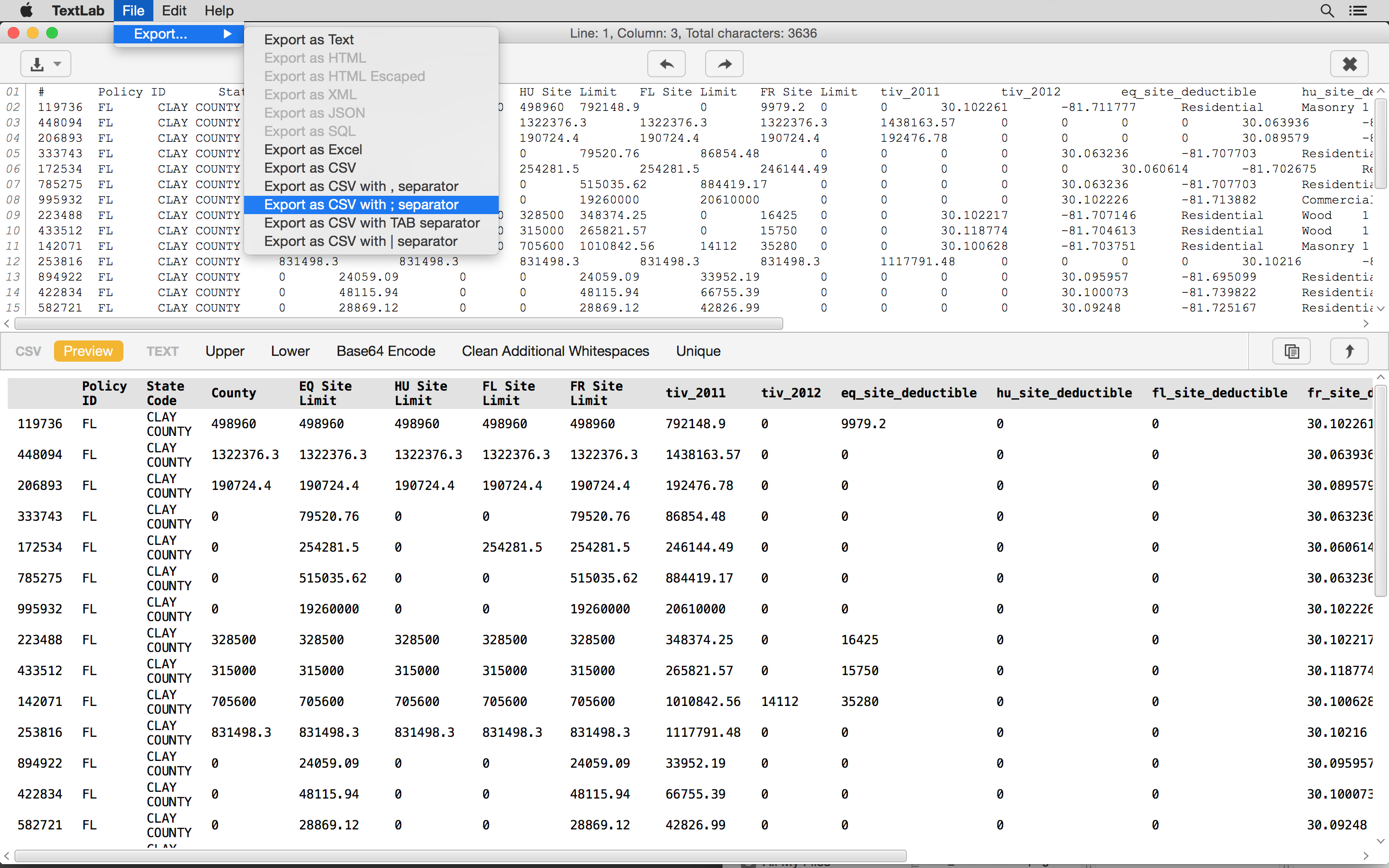Toggle the Preview mode button
The height and width of the screenshot is (868, 1389).
[88, 351]
